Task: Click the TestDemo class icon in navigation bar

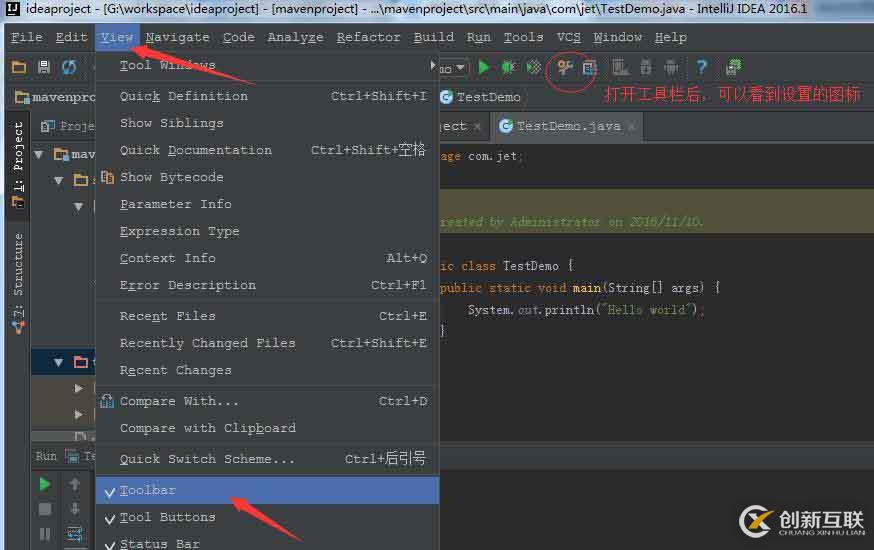Action: tap(446, 97)
